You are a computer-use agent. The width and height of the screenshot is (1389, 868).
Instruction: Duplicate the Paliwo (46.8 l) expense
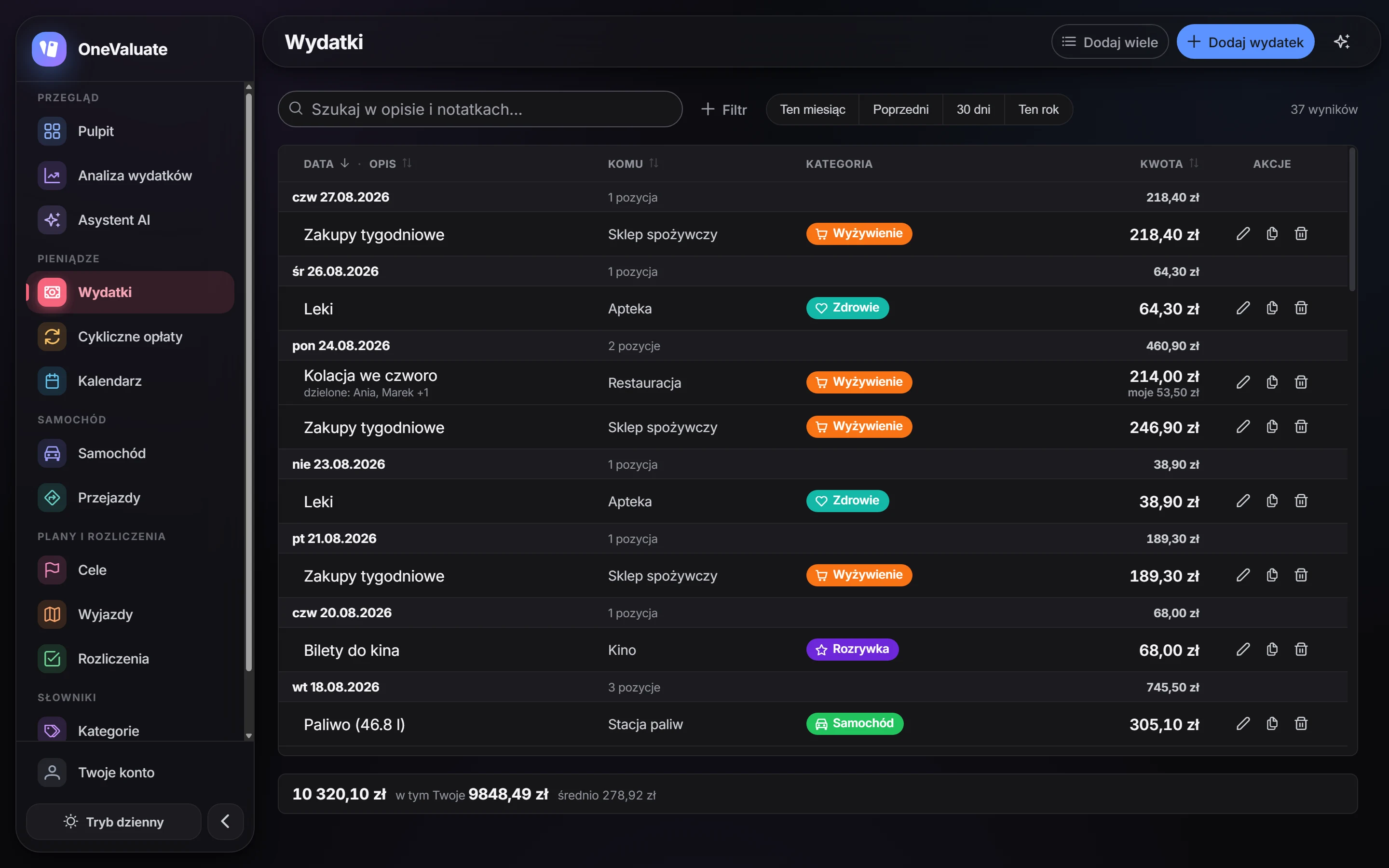point(1272,723)
